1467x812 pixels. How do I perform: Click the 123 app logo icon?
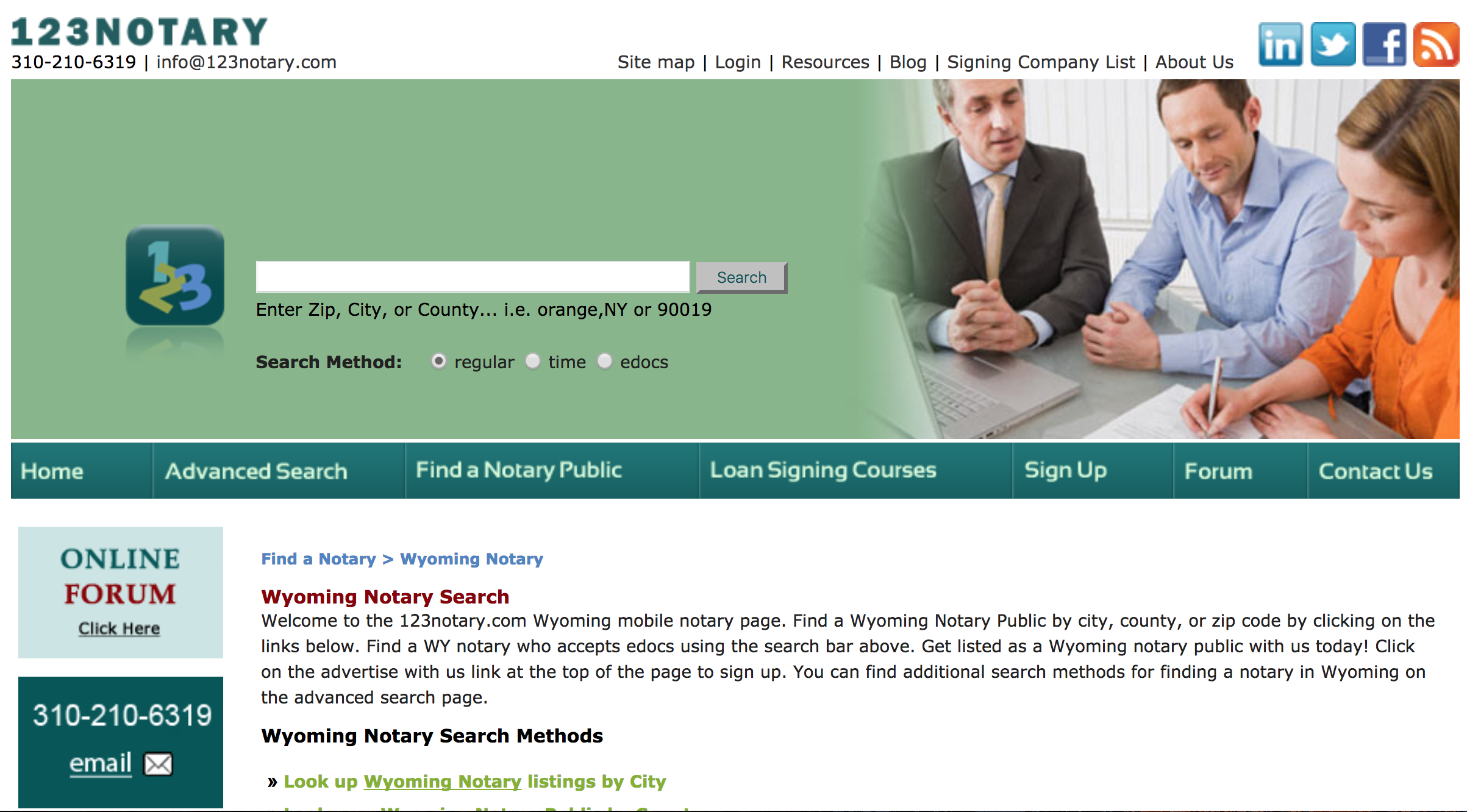(x=175, y=275)
